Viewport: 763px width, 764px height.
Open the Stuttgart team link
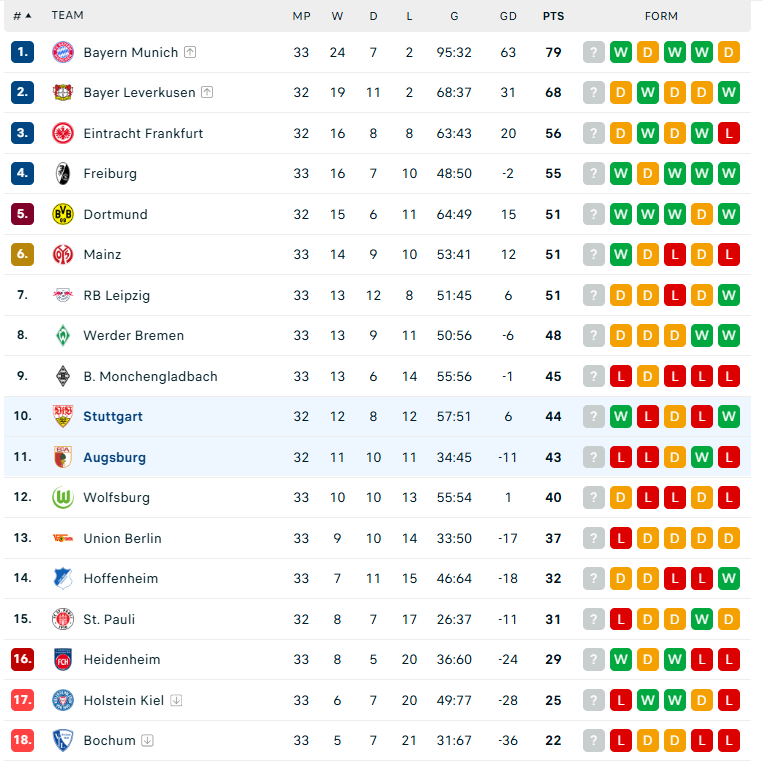[x=113, y=416]
